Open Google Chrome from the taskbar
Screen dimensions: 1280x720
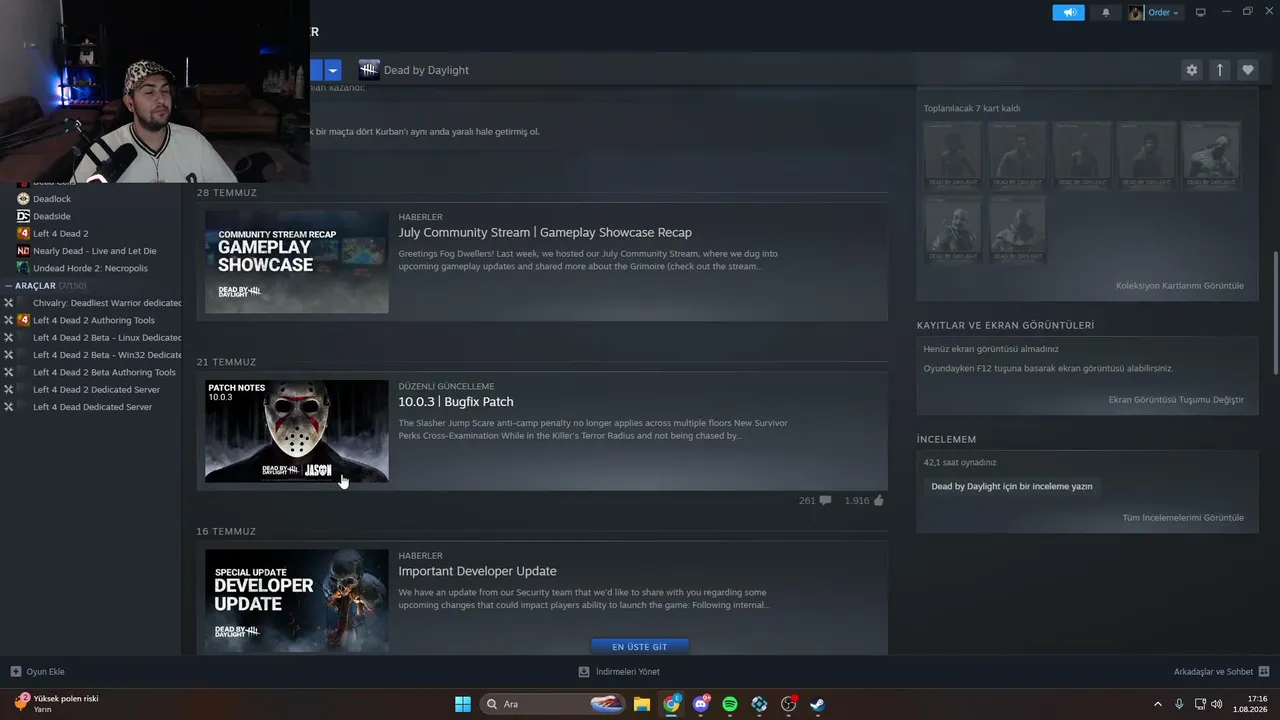672,704
